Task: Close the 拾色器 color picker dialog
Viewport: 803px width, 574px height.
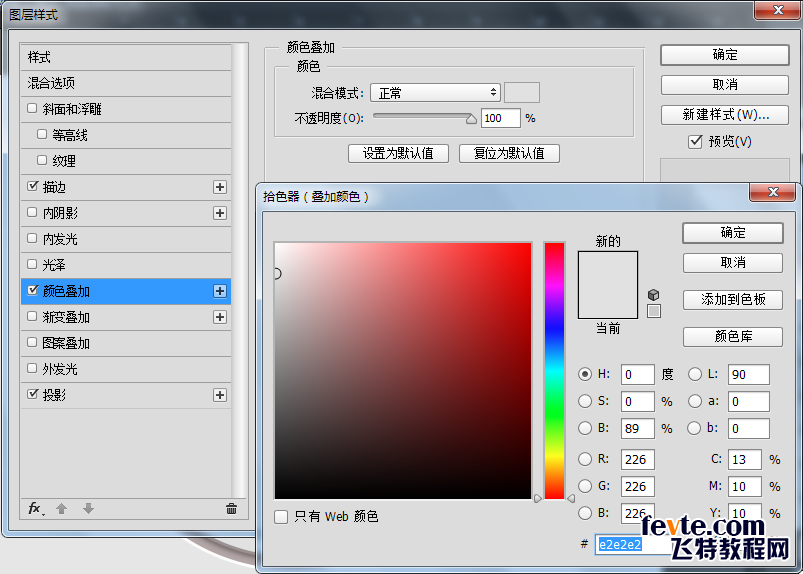Action: 773,192
